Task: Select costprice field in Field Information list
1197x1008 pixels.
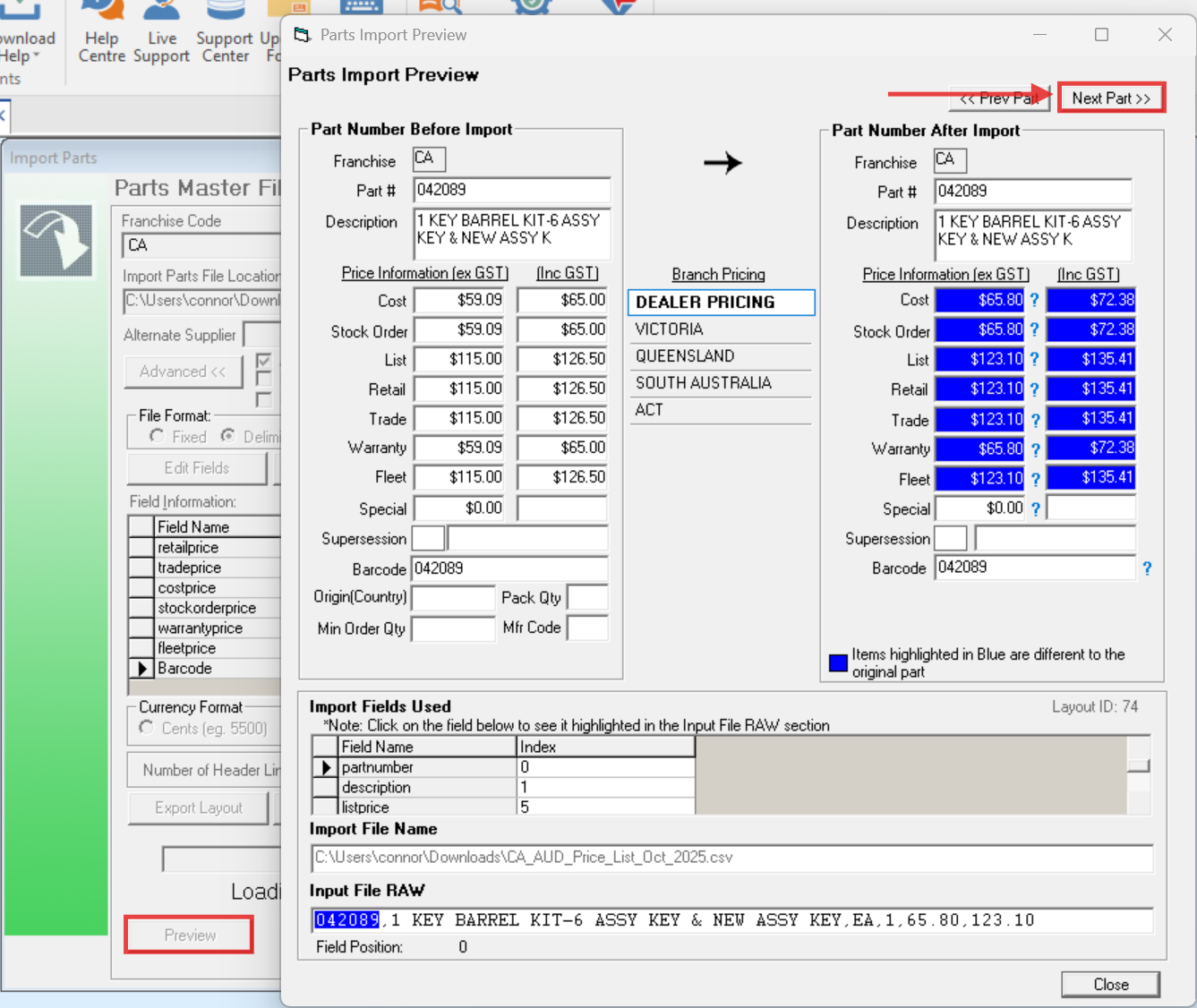Action: [205, 587]
